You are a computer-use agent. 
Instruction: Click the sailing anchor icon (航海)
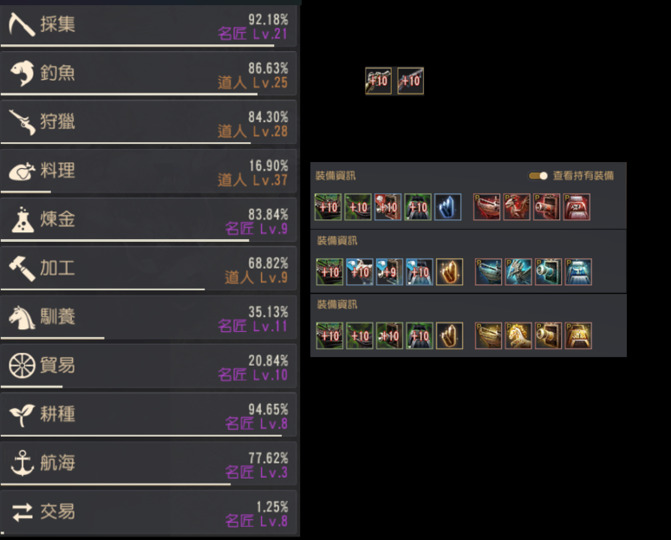point(22,463)
